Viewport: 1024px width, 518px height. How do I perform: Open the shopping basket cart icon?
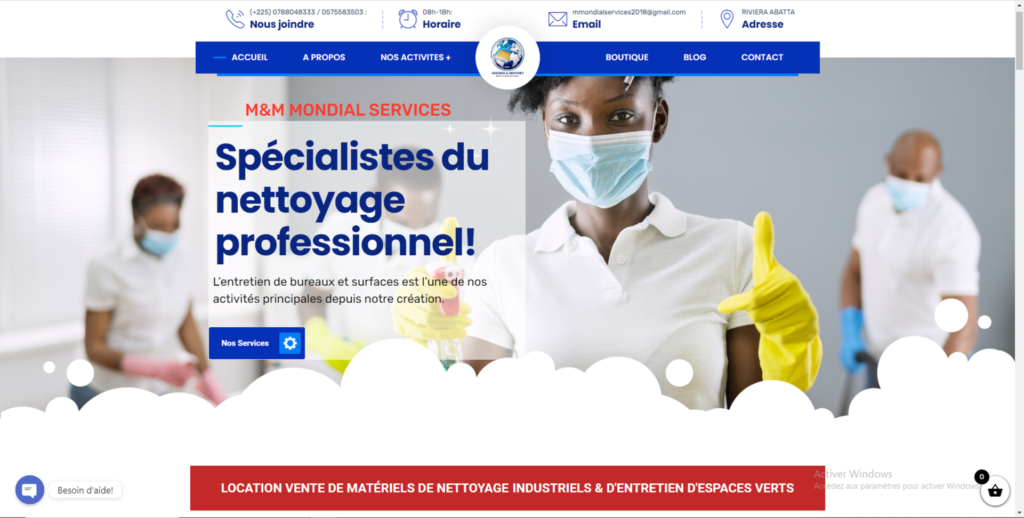pyautogui.click(x=995, y=491)
